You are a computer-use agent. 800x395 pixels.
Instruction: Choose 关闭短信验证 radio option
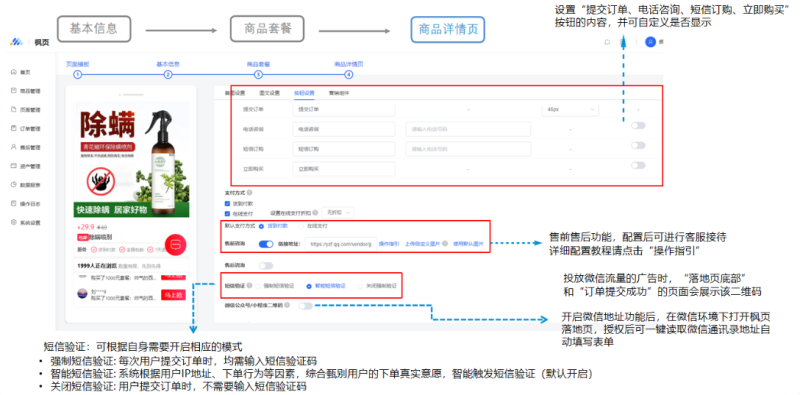(x=361, y=287)
